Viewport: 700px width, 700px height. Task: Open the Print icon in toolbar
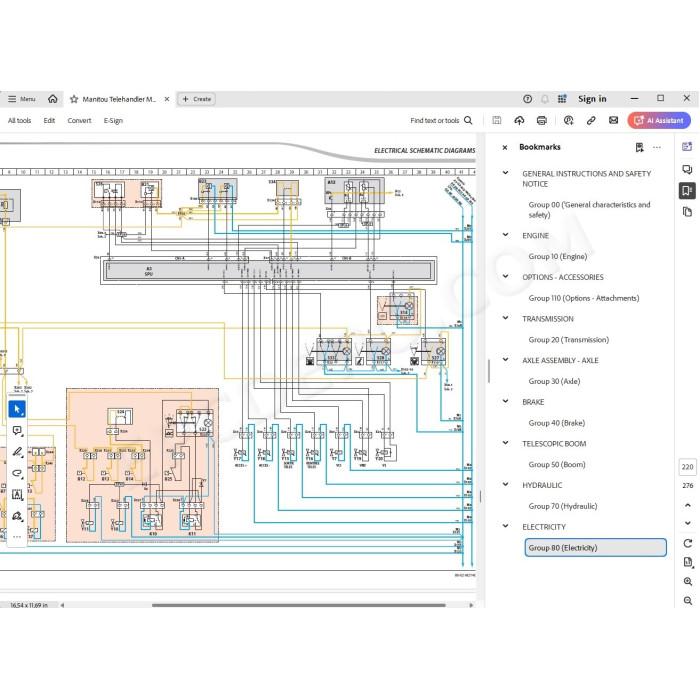[542, 121]
